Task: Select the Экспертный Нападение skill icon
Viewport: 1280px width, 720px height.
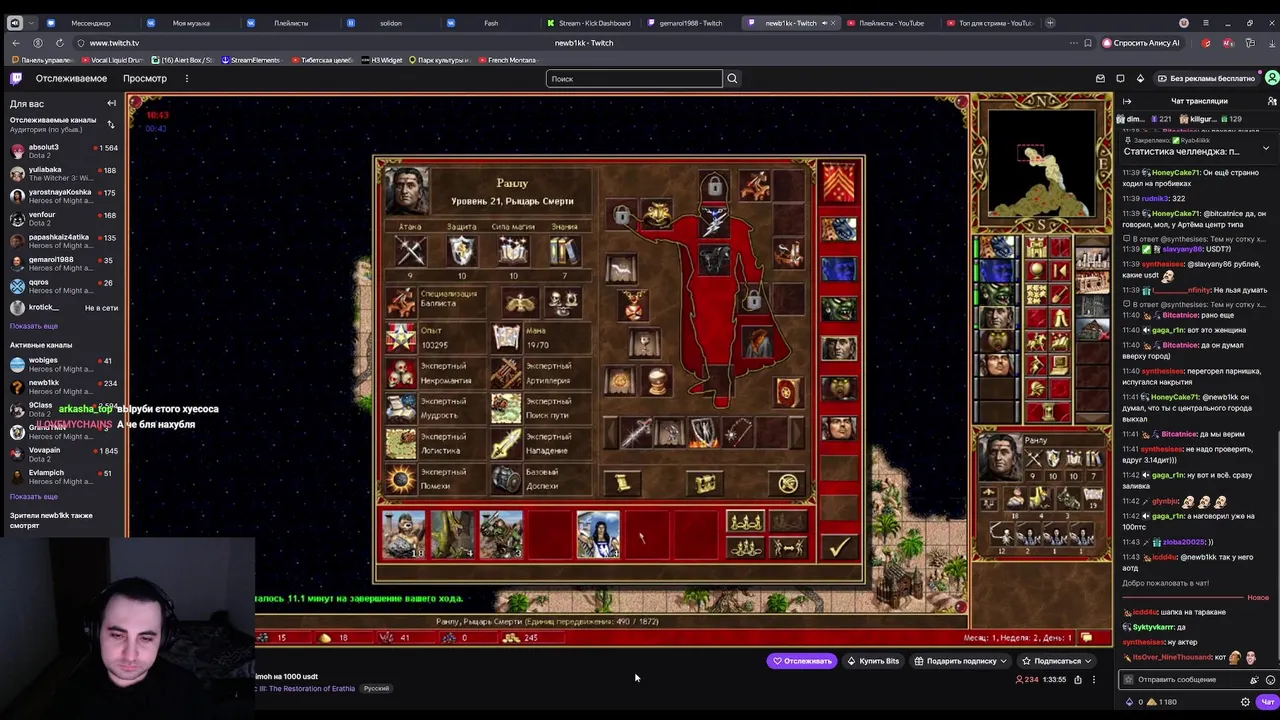Action: coord(506,444)
